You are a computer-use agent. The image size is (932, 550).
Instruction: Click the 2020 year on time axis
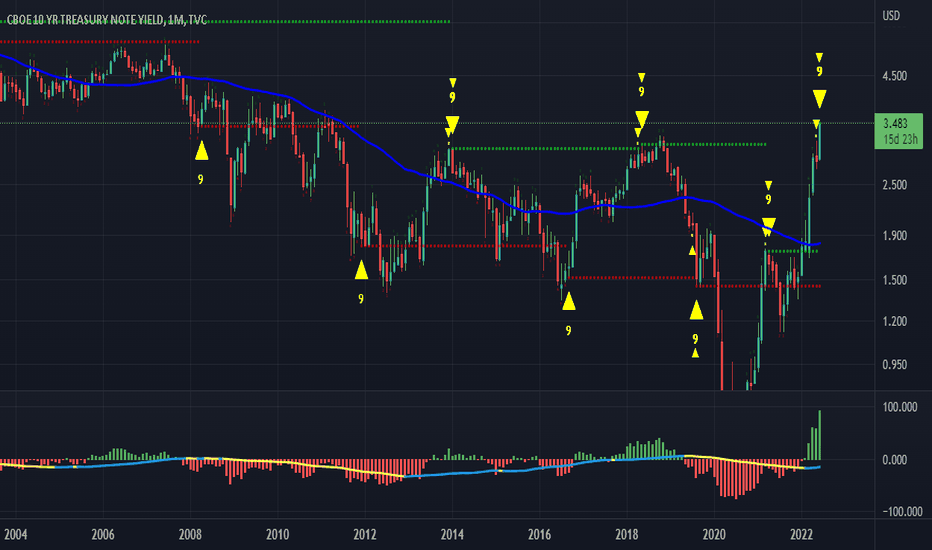(x=714, y=535)
